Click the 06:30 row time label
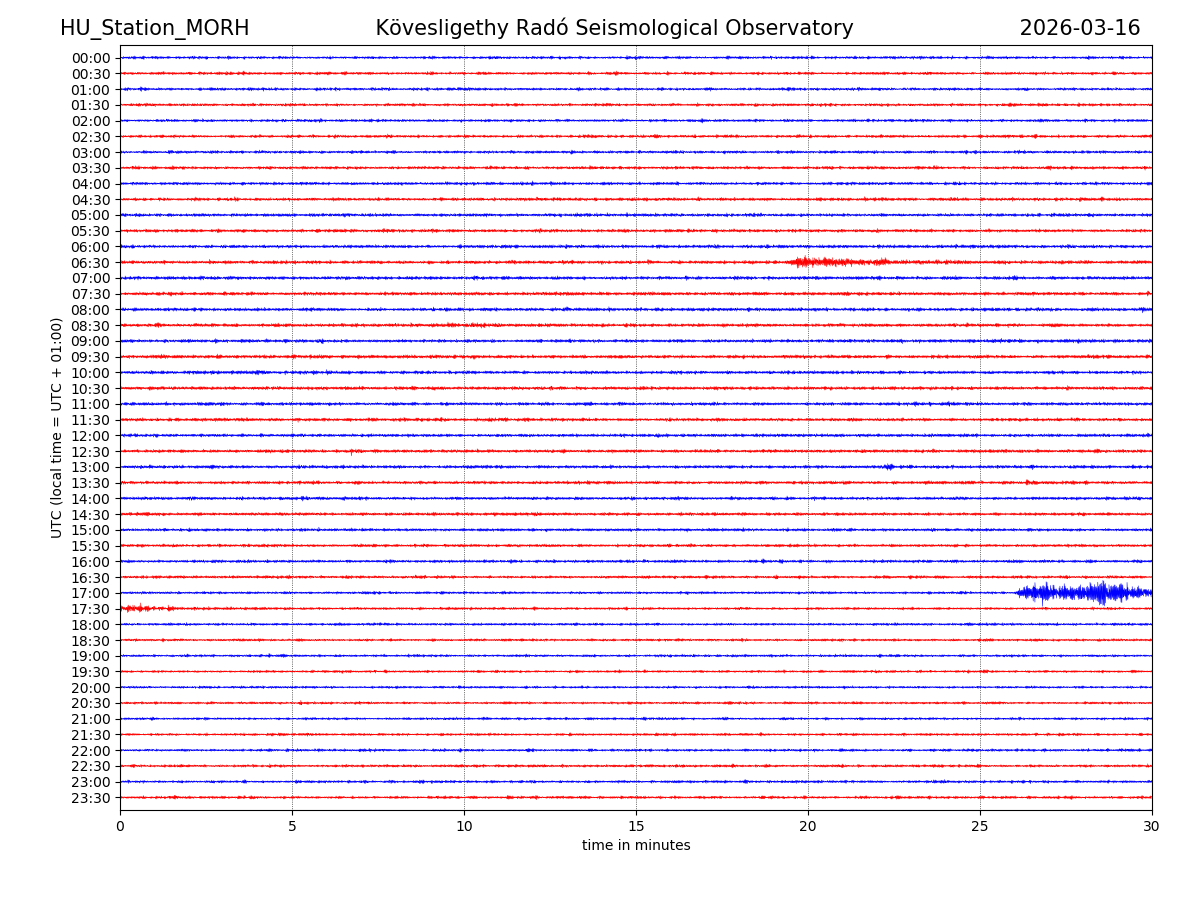 click(91, 263)
